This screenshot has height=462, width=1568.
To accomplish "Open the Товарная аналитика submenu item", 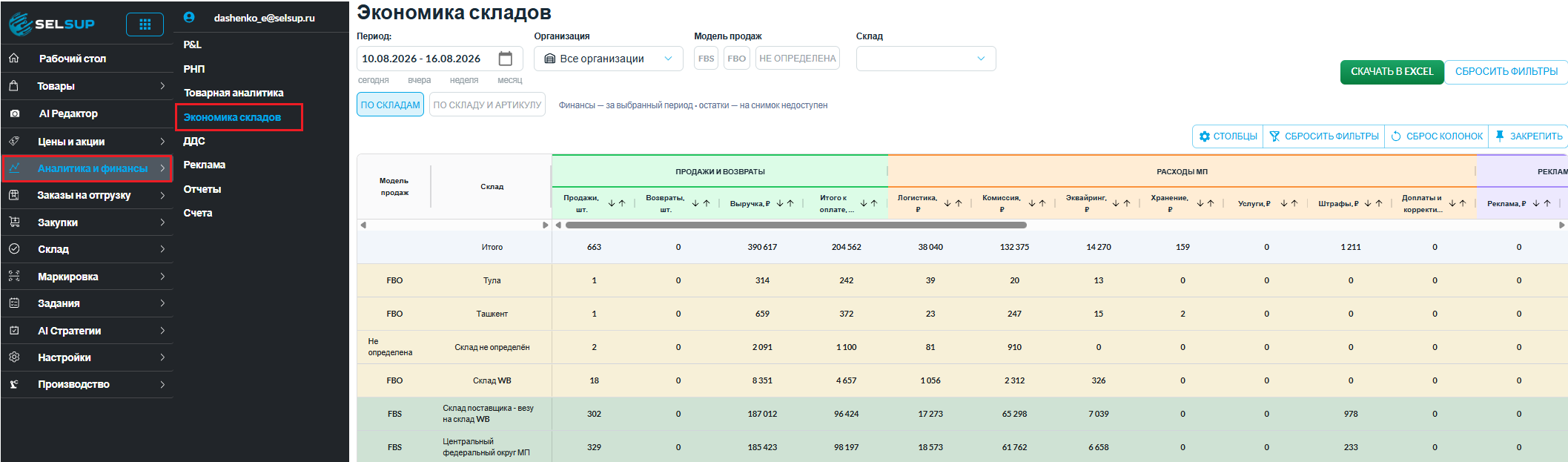I will pyautogui.click(x=234, y=93).
